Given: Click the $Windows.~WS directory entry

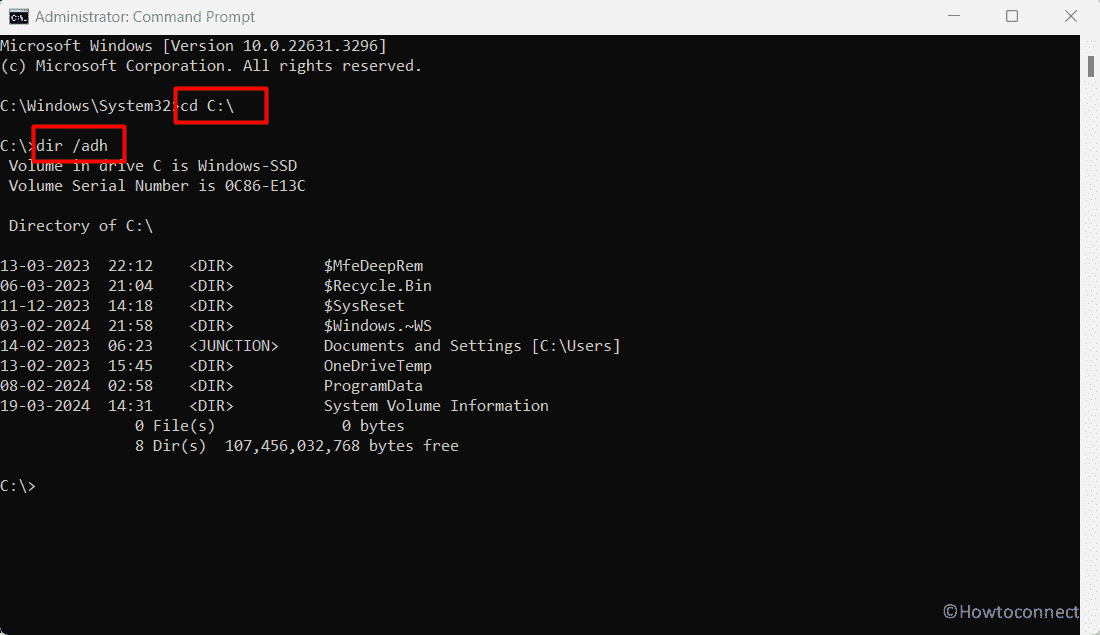Looking at the screenshot, I should tap(377, 326).
